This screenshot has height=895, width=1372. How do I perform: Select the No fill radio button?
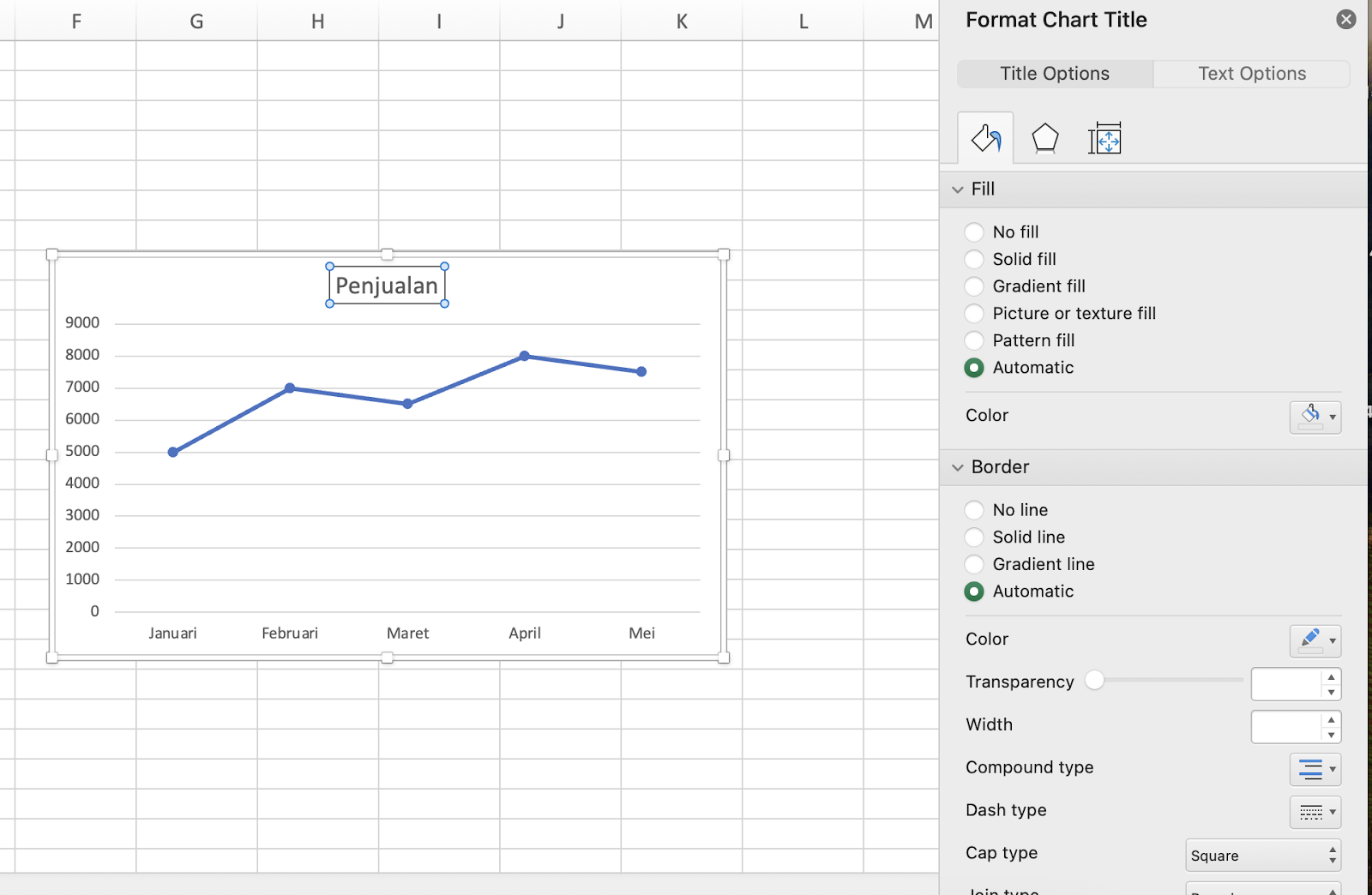point(974,232)
